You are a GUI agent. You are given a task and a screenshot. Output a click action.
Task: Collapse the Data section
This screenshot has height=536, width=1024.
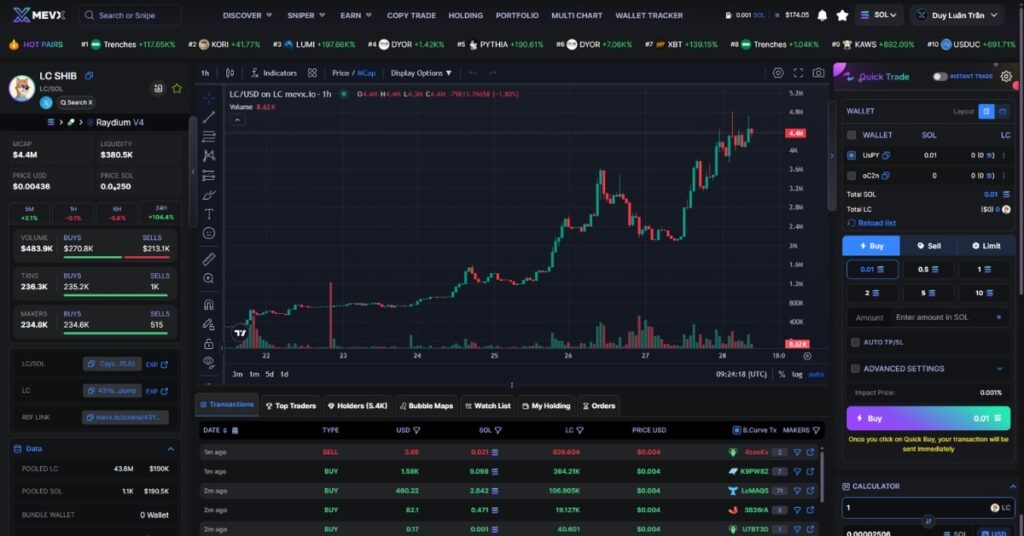[x=170, y=449]
